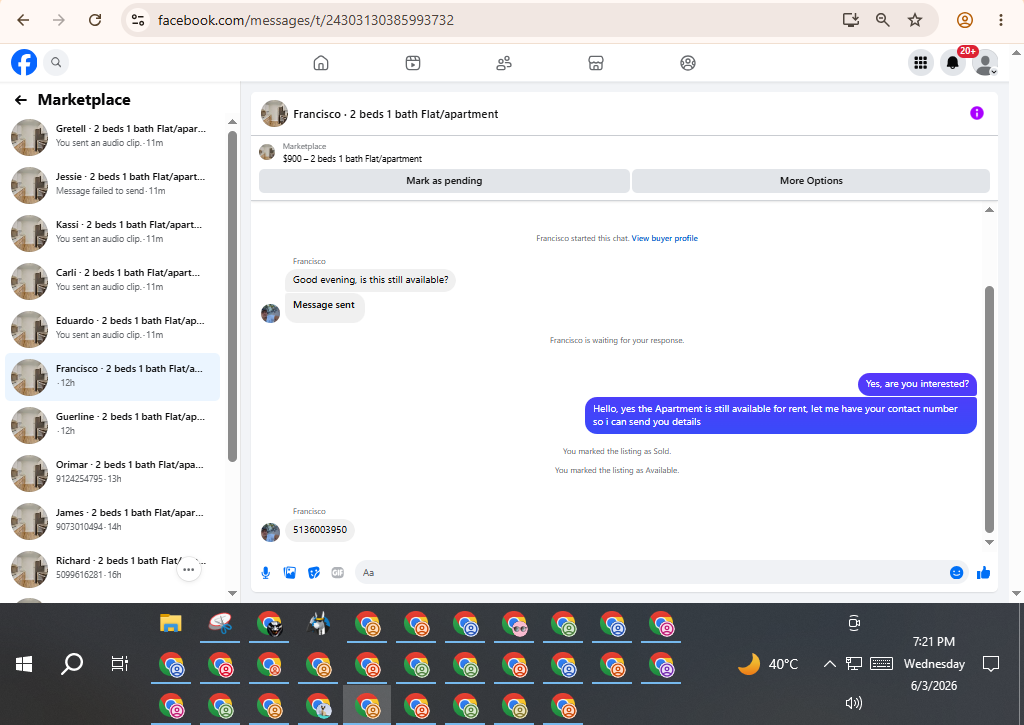Screen dimensions: 1024x725
Task: Open notifications bell with 20+ badge
Action: [953, 63]
